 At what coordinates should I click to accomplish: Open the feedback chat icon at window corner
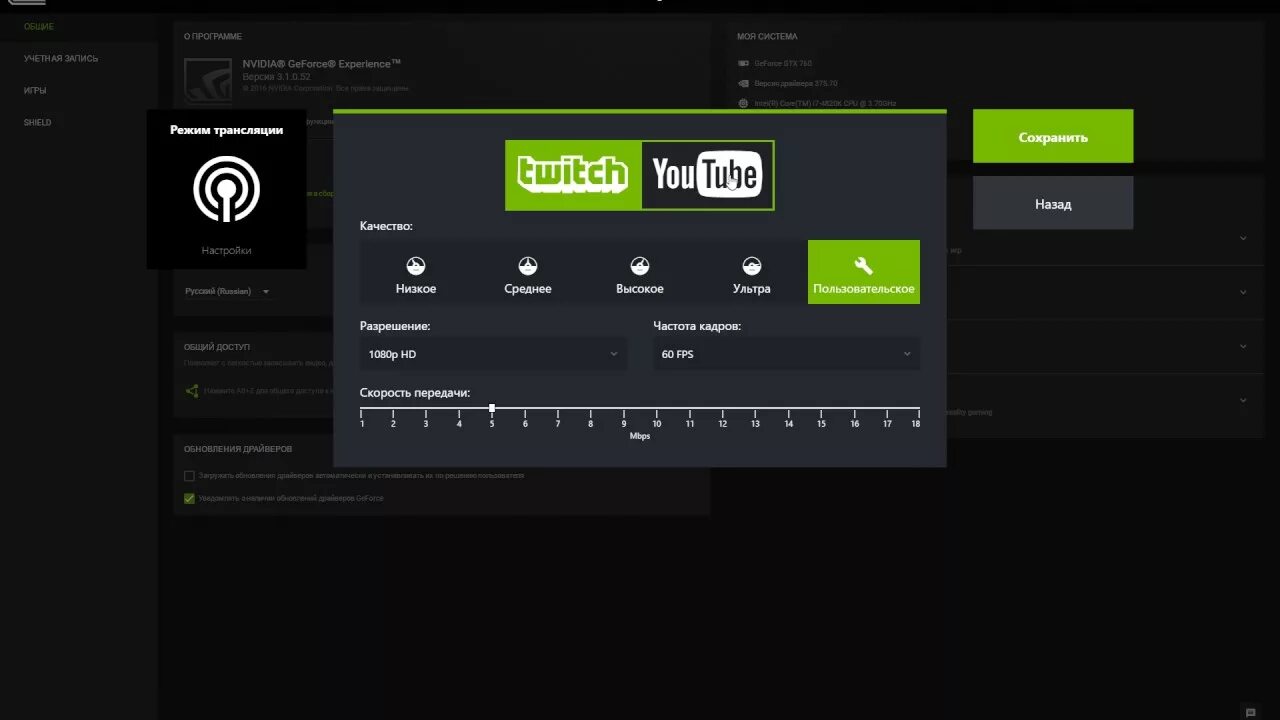click(1250, 712)
